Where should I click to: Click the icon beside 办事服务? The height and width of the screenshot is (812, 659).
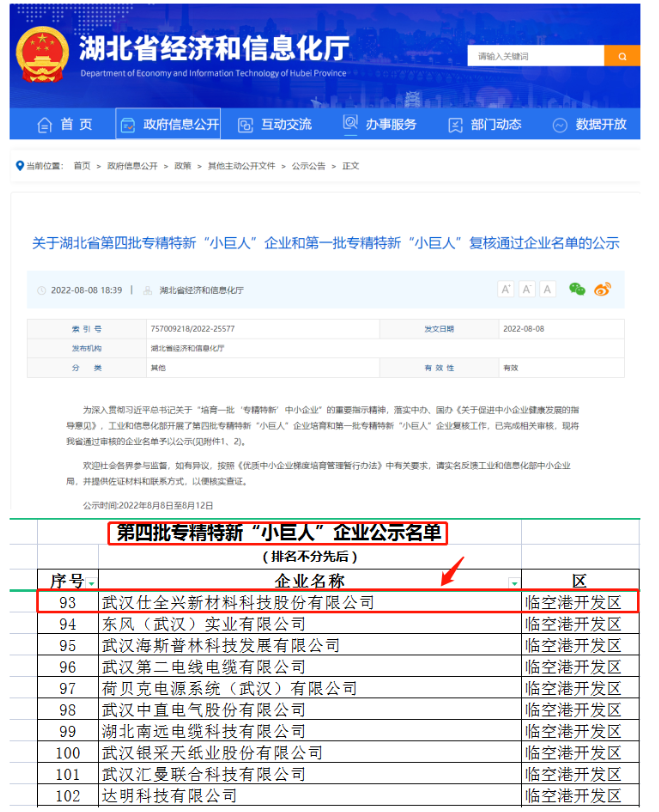(350, 123)
